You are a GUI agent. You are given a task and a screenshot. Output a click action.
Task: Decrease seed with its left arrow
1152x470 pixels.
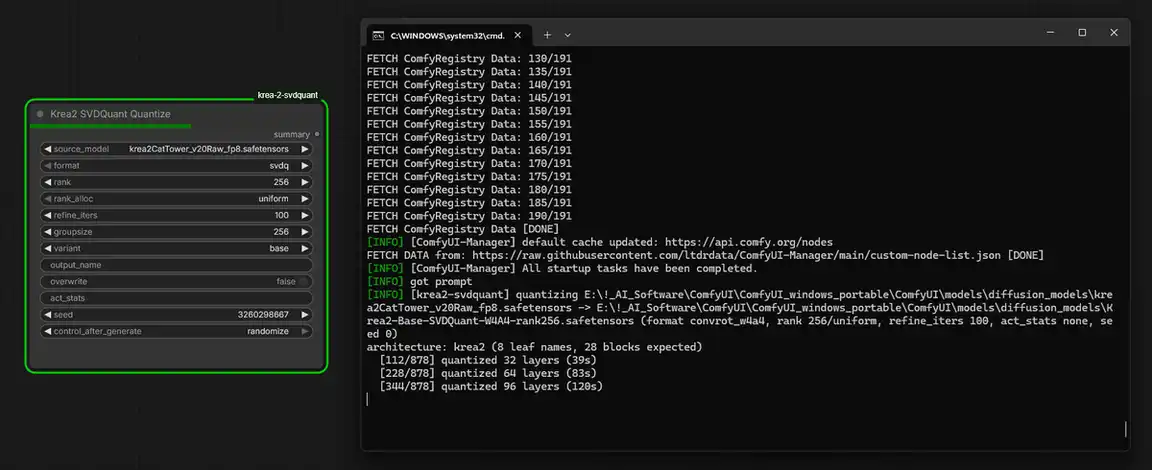coord(48,315)
